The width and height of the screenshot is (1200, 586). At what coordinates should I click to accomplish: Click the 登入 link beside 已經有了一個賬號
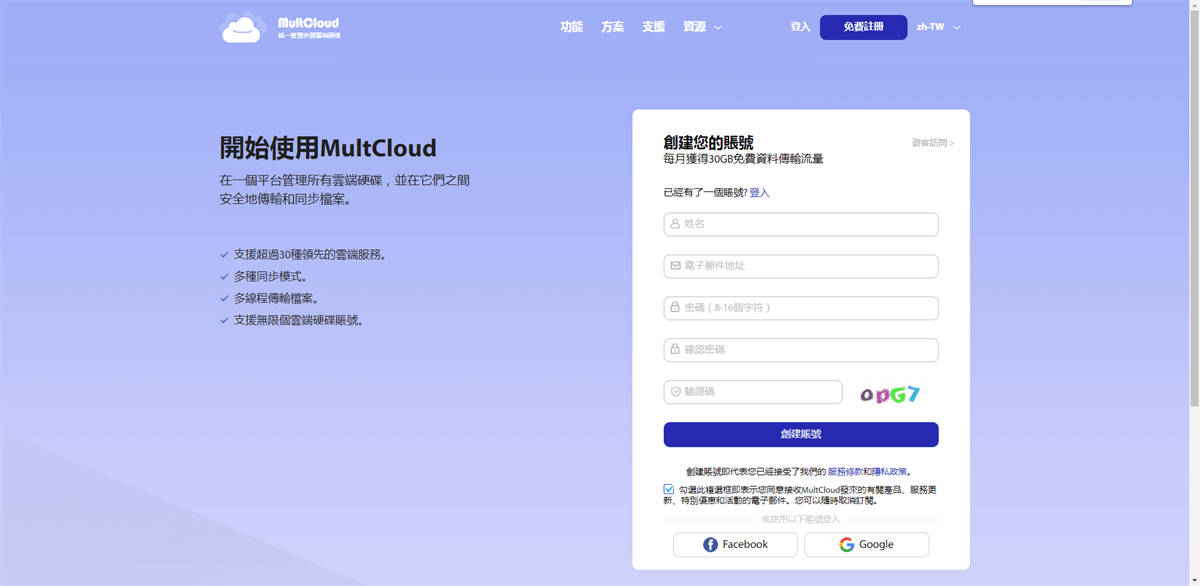[x=760, y=192]
